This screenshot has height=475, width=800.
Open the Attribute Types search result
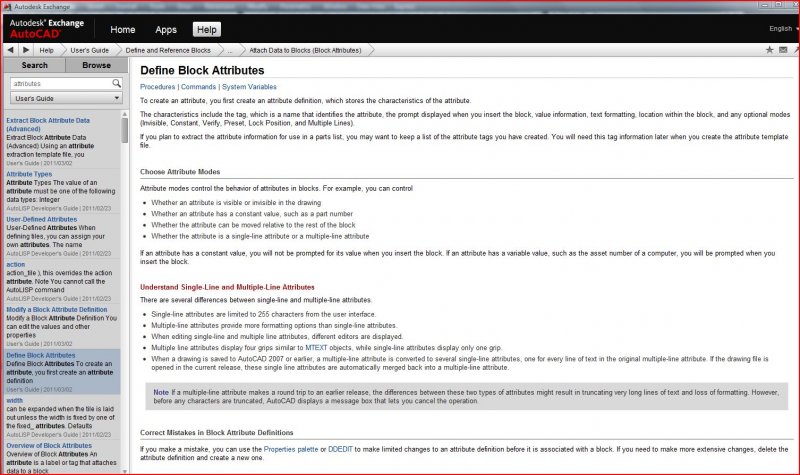[29, 174]
